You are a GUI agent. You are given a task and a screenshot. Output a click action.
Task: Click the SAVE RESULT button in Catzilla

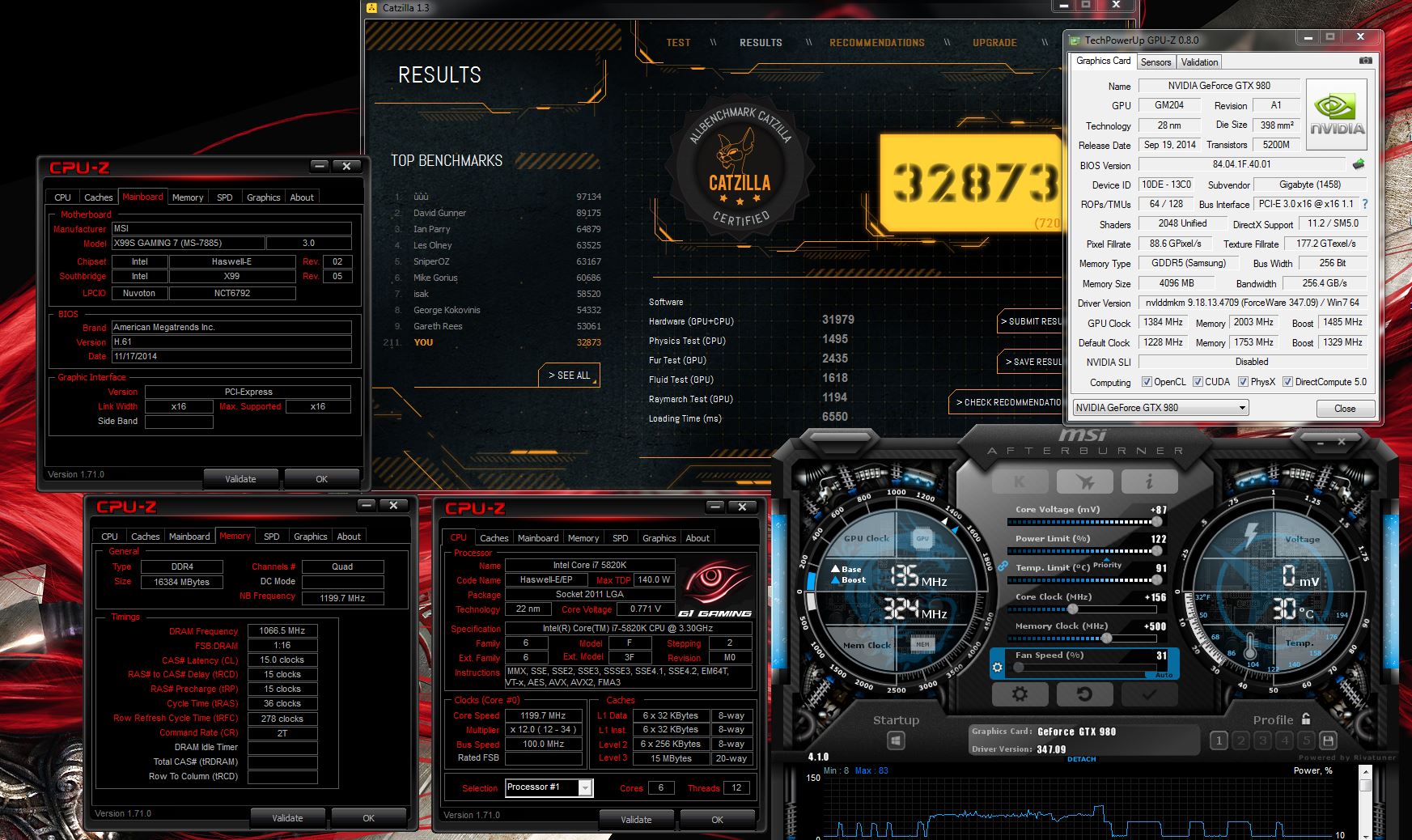(x=1032, y=362)
